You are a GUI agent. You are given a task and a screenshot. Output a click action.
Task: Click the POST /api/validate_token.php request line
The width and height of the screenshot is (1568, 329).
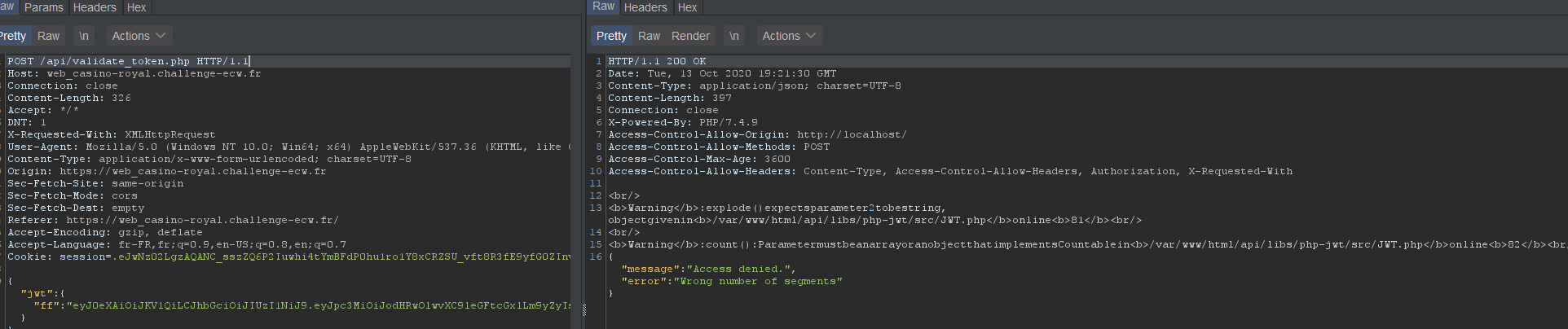click(x=129, y=61)
